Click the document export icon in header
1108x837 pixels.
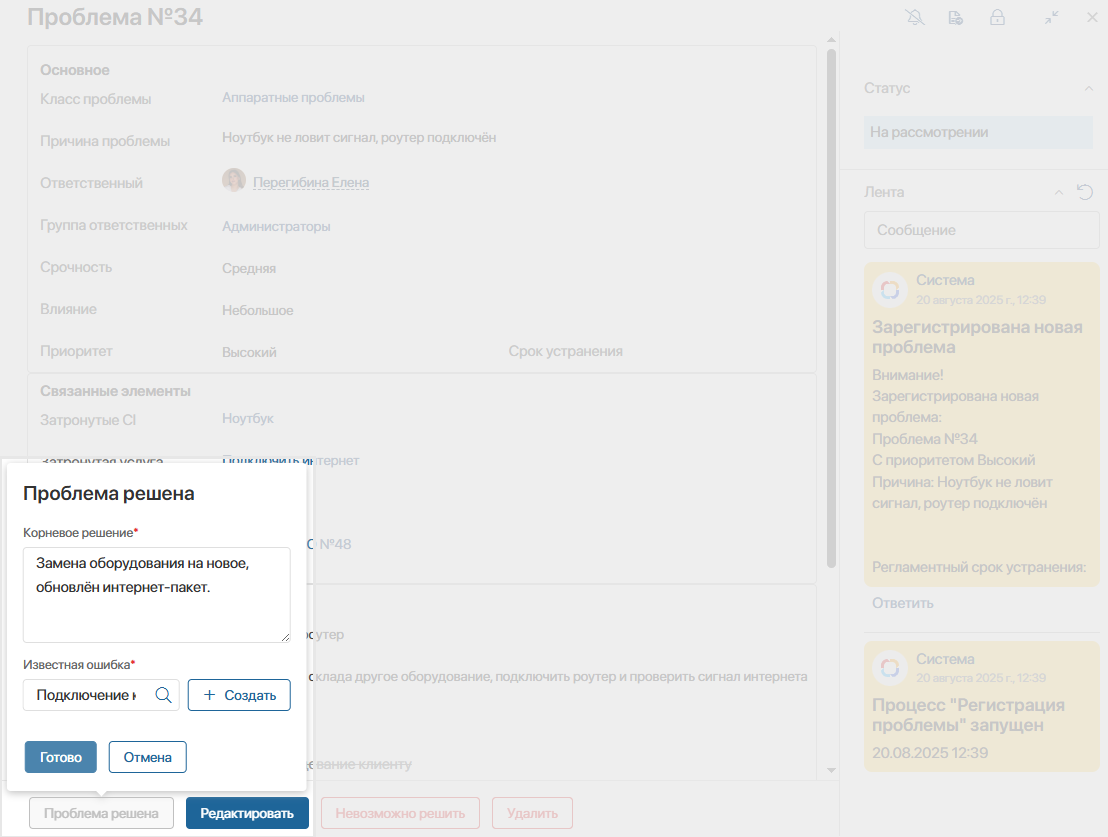[x=955, y=18]
